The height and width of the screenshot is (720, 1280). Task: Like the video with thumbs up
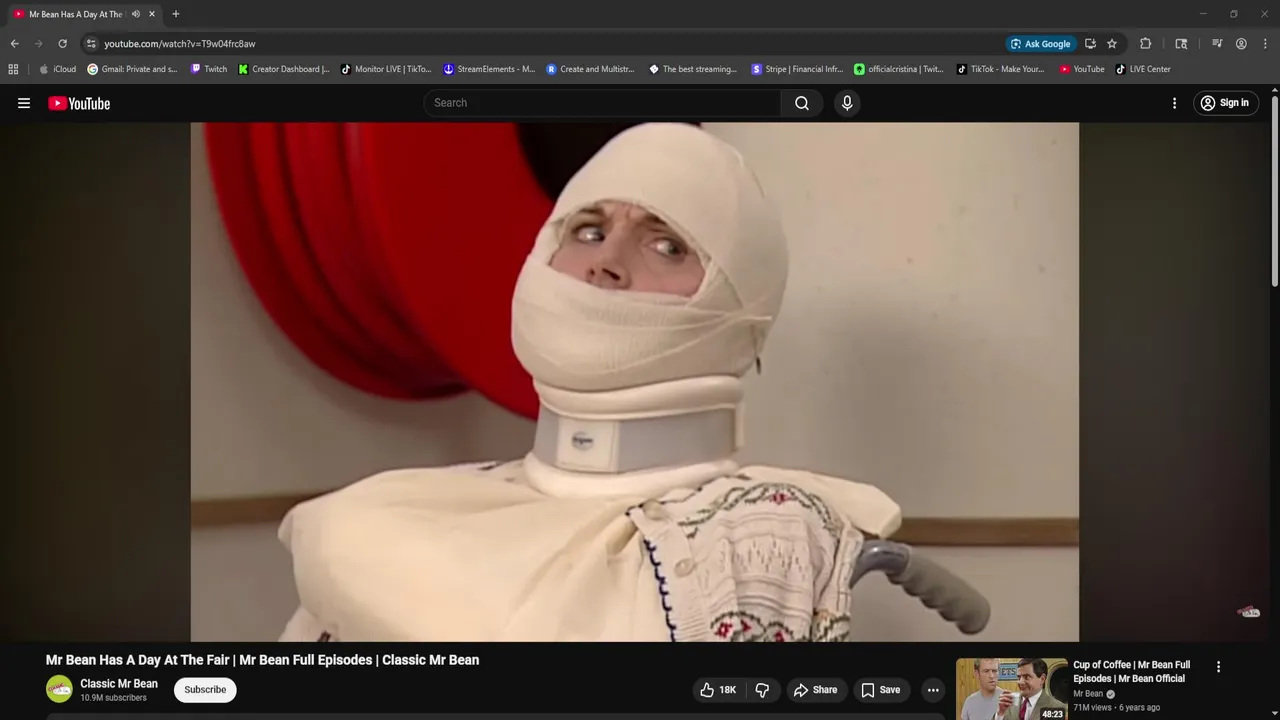(x=718, y=690)
